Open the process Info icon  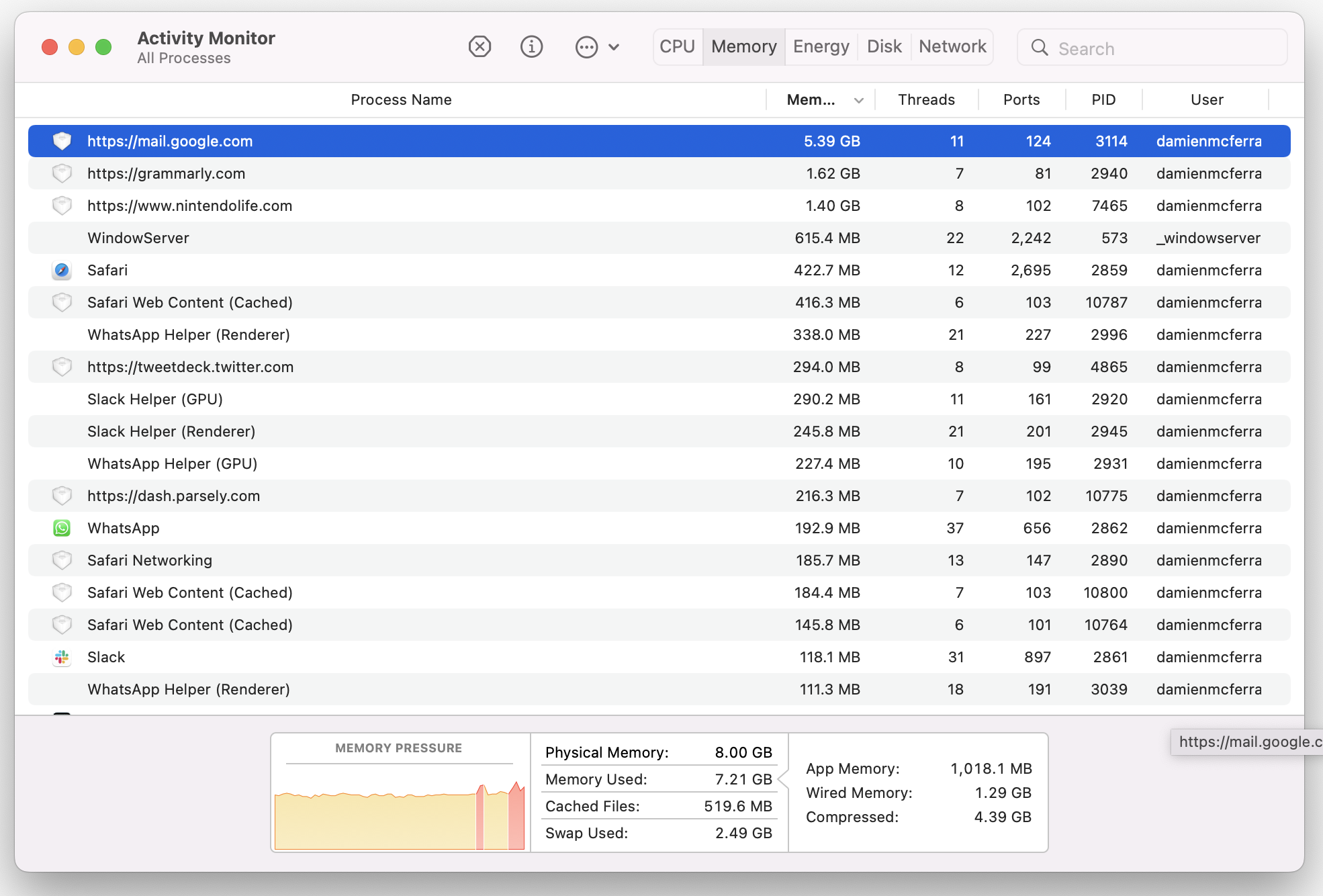(x=531, y=46)
